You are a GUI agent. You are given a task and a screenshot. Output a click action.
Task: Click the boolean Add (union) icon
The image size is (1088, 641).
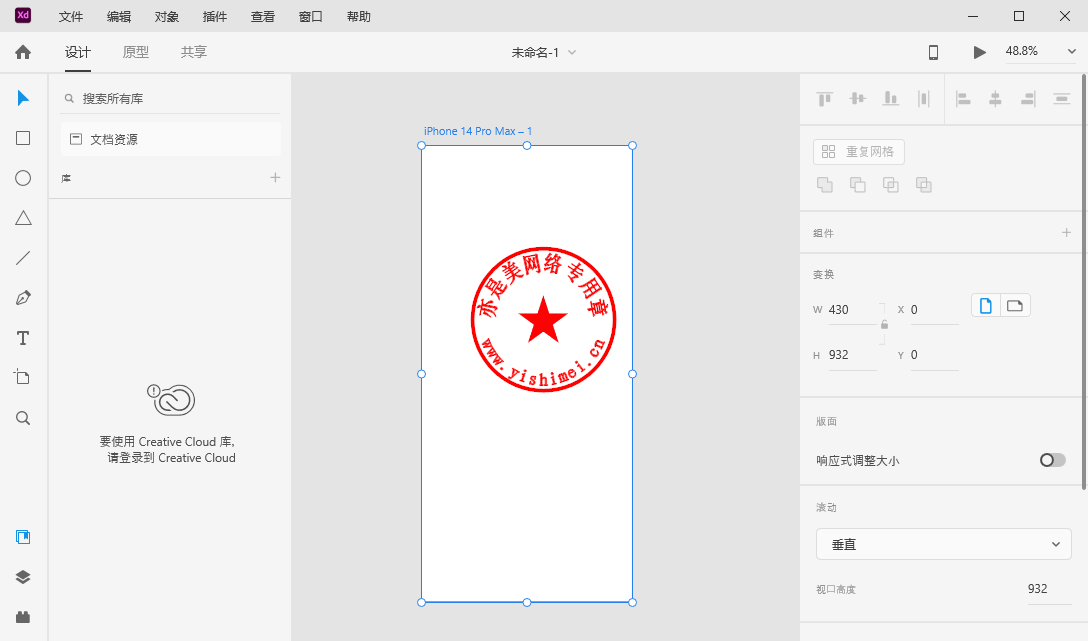(824, 185)
